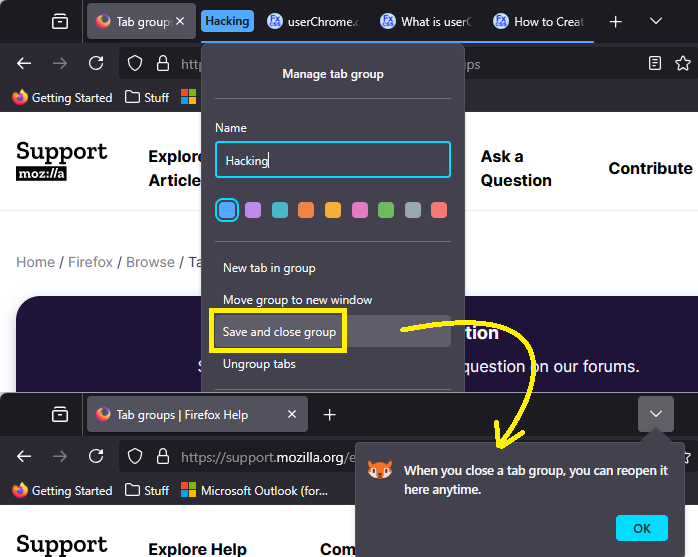The width and height of the screenshot is (698, 557).
Task: Close 'Tab groups | Firefox Help' tab
Action: (292, 415)
